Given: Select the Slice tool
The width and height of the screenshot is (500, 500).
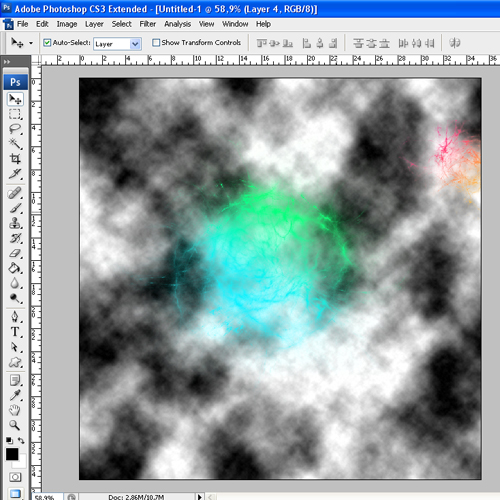Looking at the screenshot, I should click(15, 174).
